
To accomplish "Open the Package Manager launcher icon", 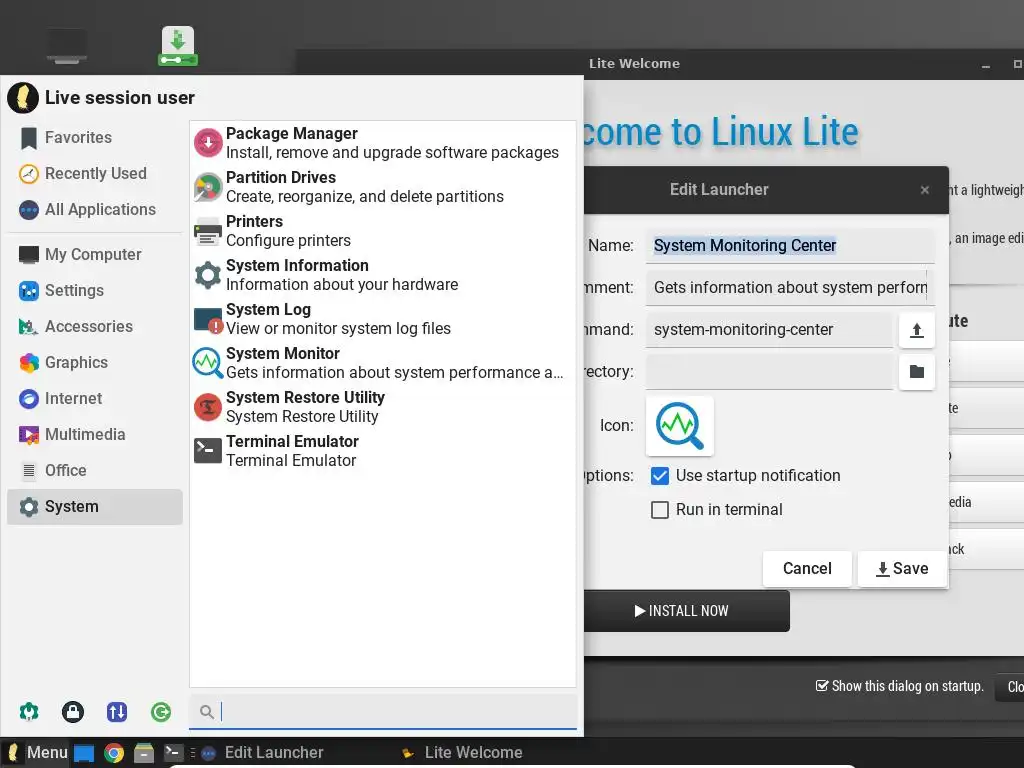I will point(208,142).
